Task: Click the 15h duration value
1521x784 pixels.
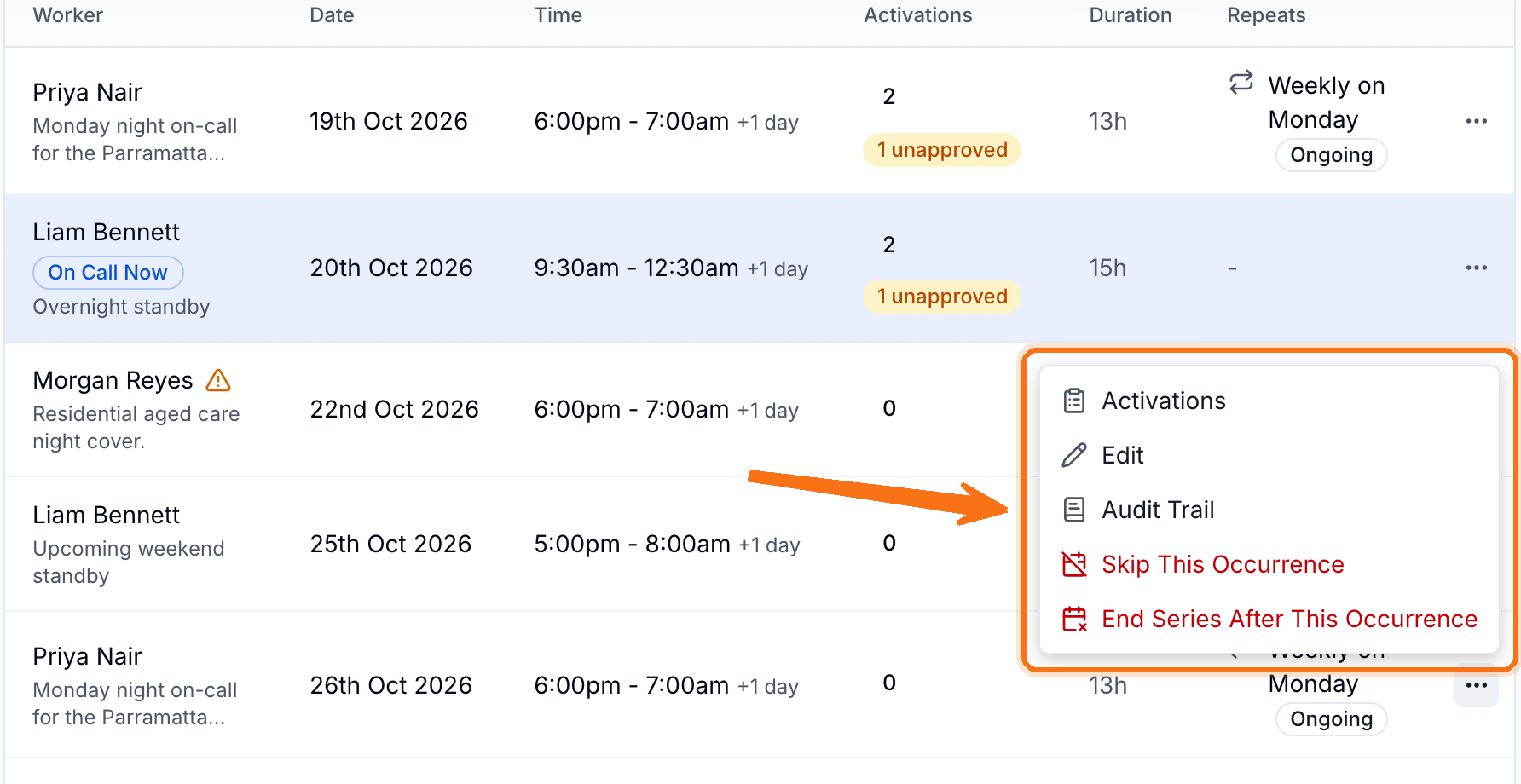Action: click(1107, 268)
